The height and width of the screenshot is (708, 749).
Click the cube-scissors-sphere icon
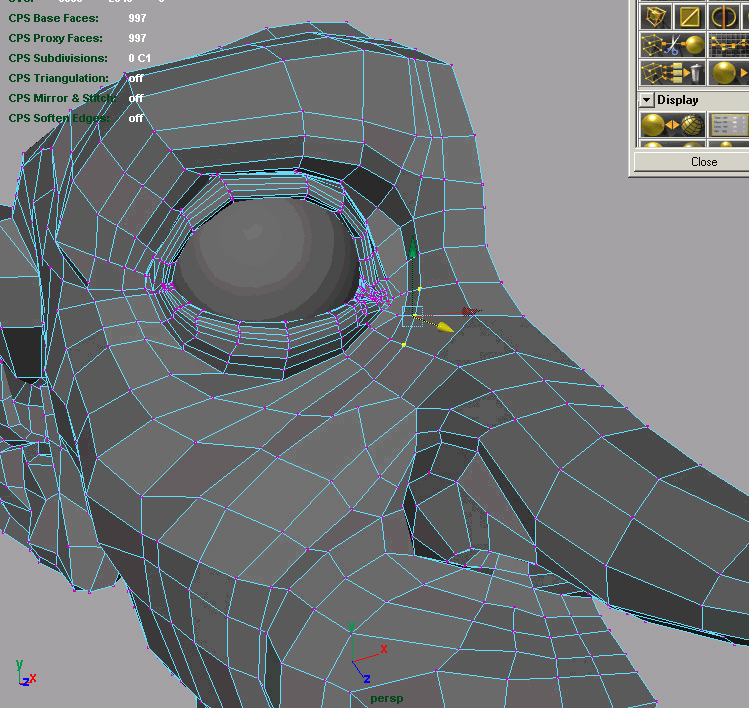point(671,45)
